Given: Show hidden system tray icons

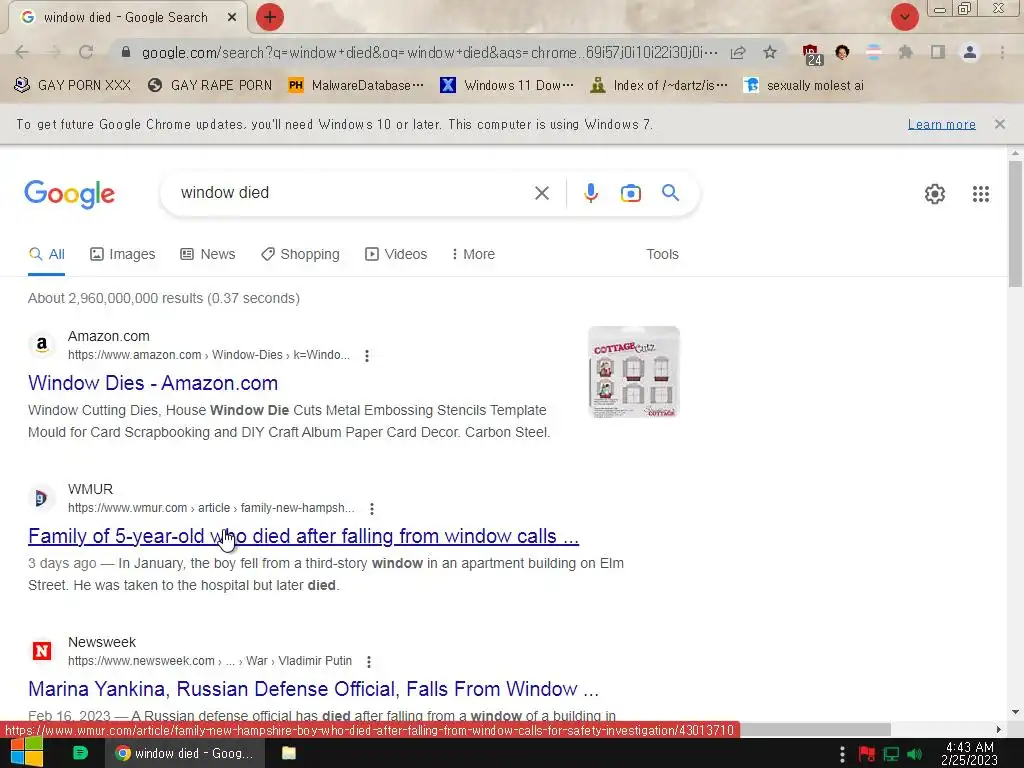Looking at the screenshot, I should 842,754.
